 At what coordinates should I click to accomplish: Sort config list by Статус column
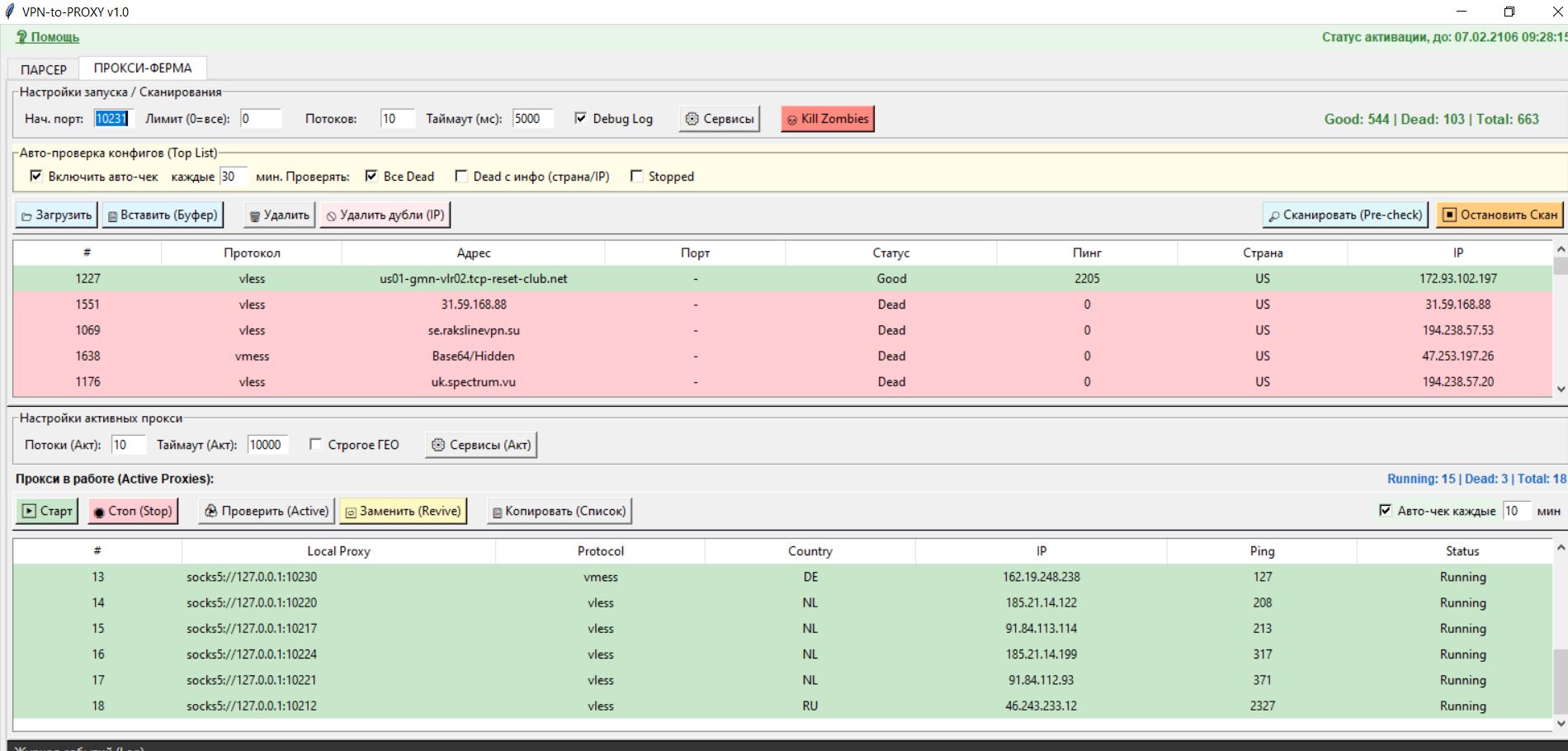(890, 253)
